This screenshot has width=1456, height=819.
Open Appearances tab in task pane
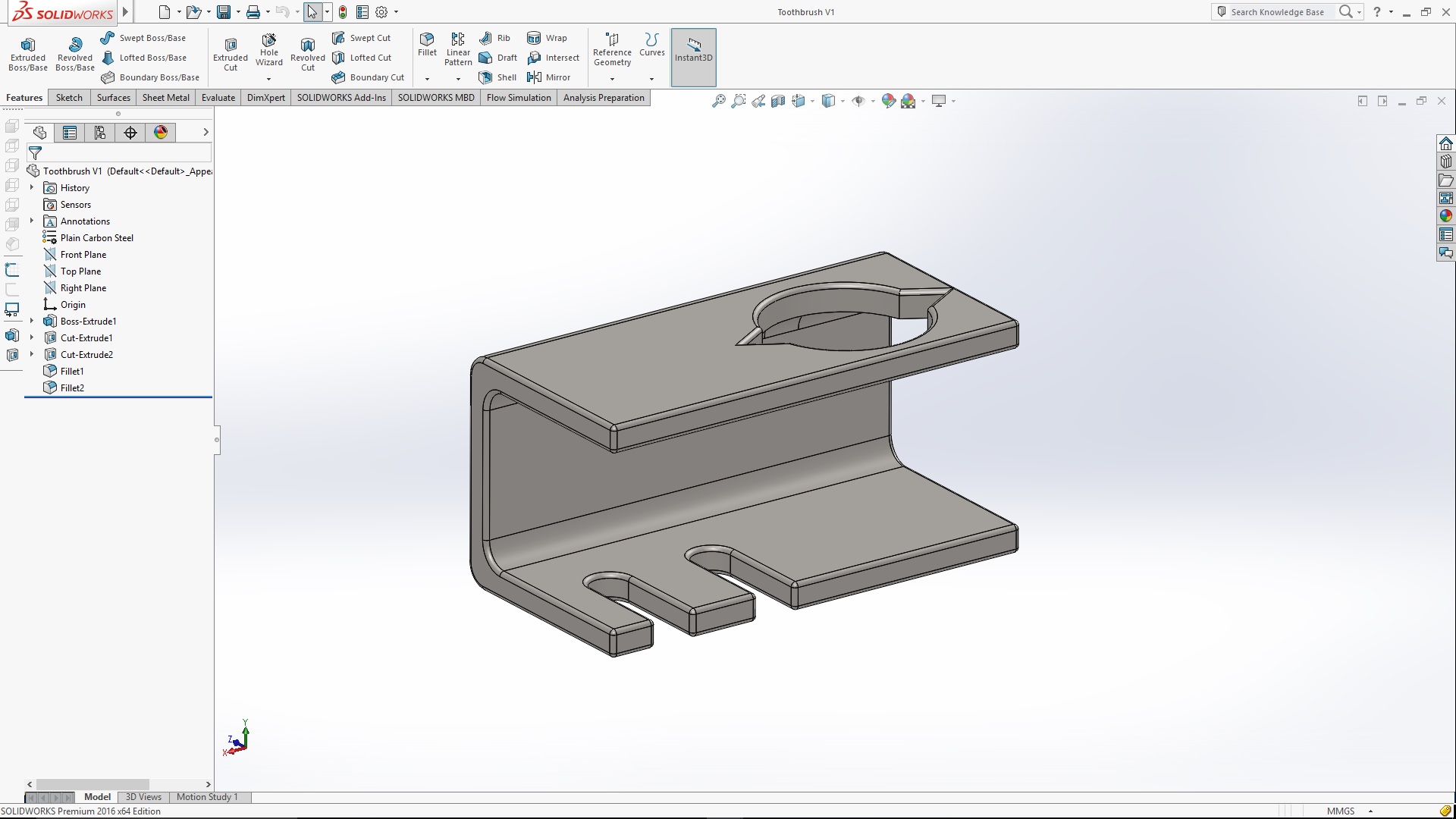point(1446,216)
